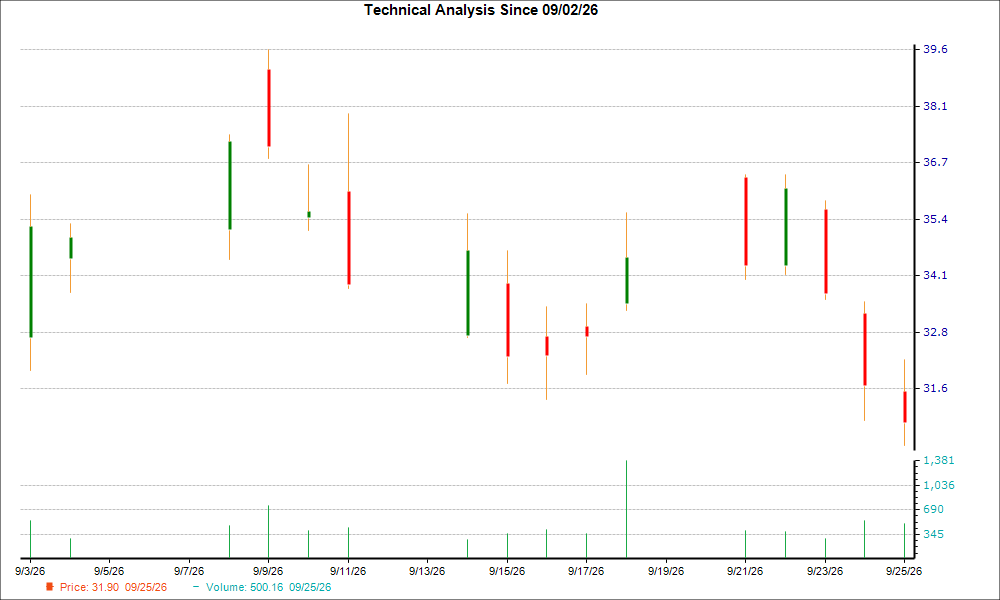Image resolution: width=1000 pixels, height=600 pixels.
Task: Click the red price legend marker icon
Action: [50, 587]
